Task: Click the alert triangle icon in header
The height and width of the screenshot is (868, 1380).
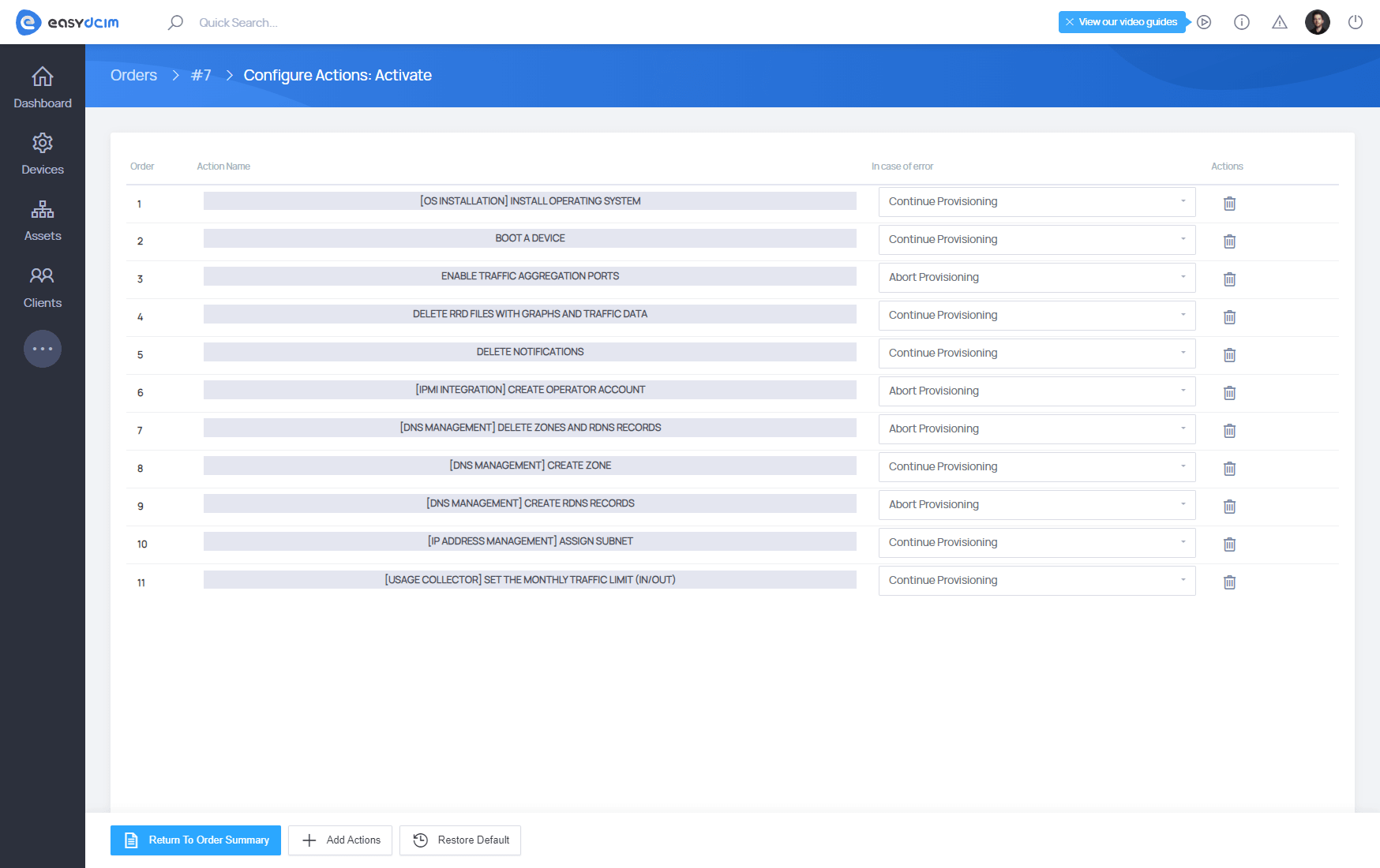Action: (1279, 22)
